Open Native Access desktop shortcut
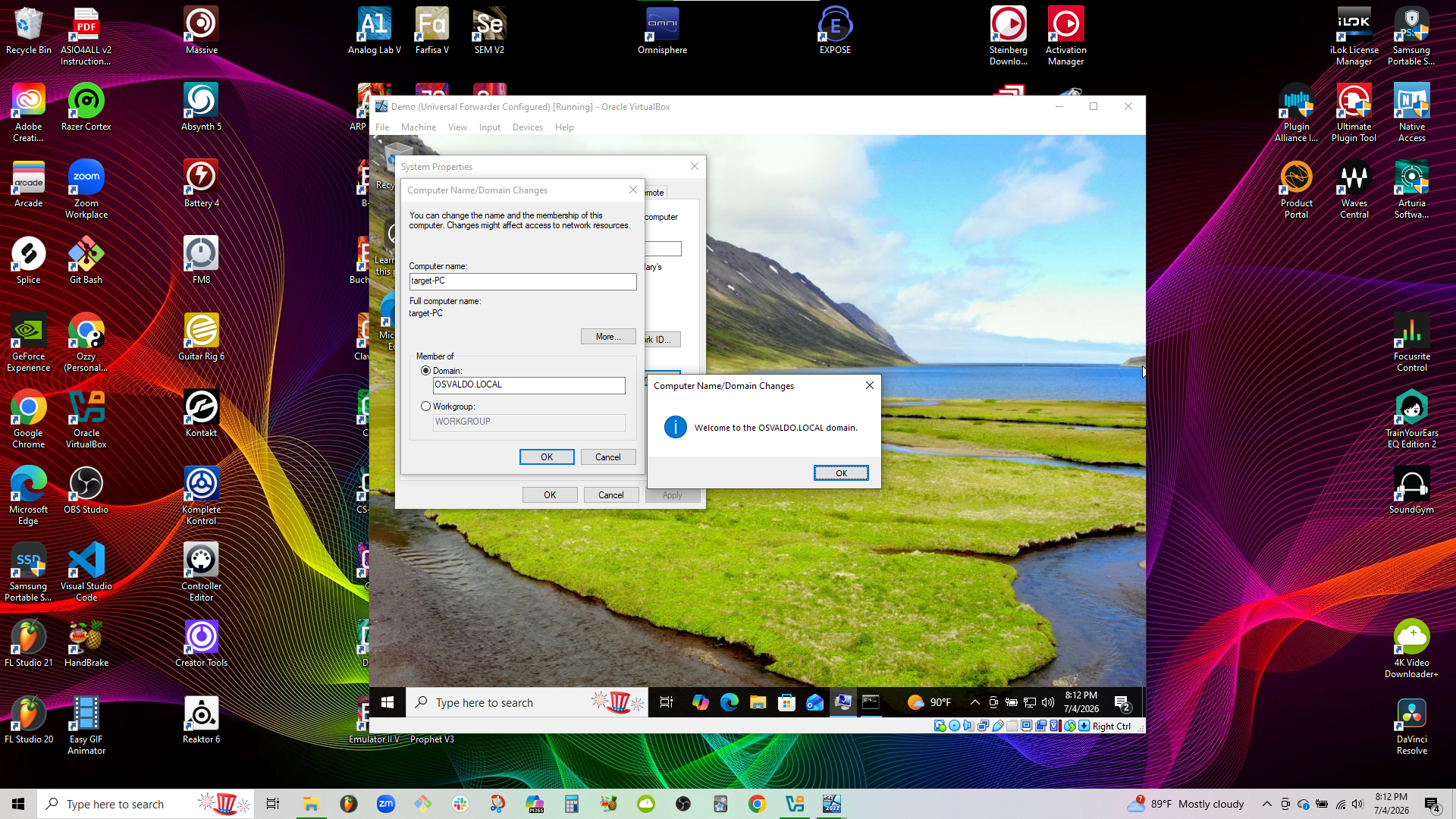This screenshot has width=1456, height=819. click(1411, 113)
